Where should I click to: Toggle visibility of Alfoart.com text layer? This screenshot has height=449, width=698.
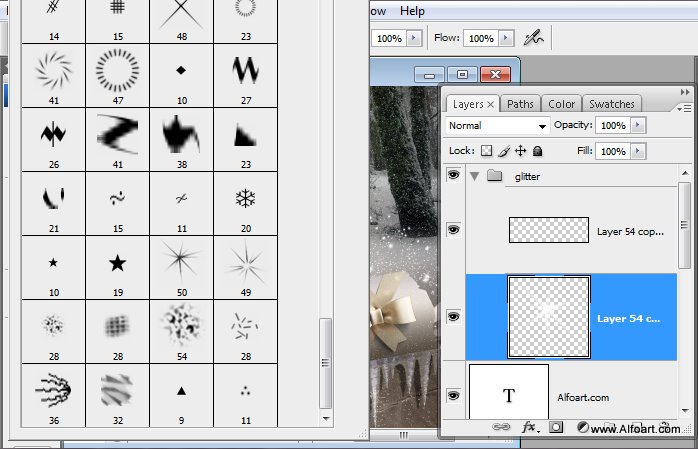[454, 396]
